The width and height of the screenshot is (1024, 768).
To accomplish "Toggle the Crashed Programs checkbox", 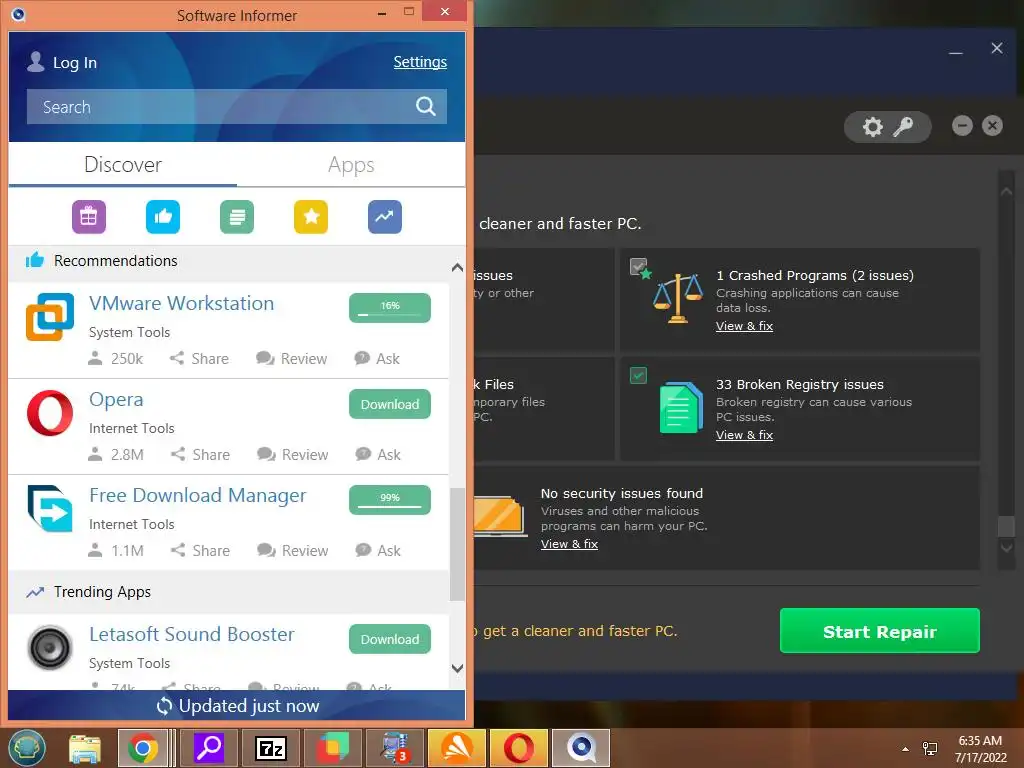I will 638,266.
